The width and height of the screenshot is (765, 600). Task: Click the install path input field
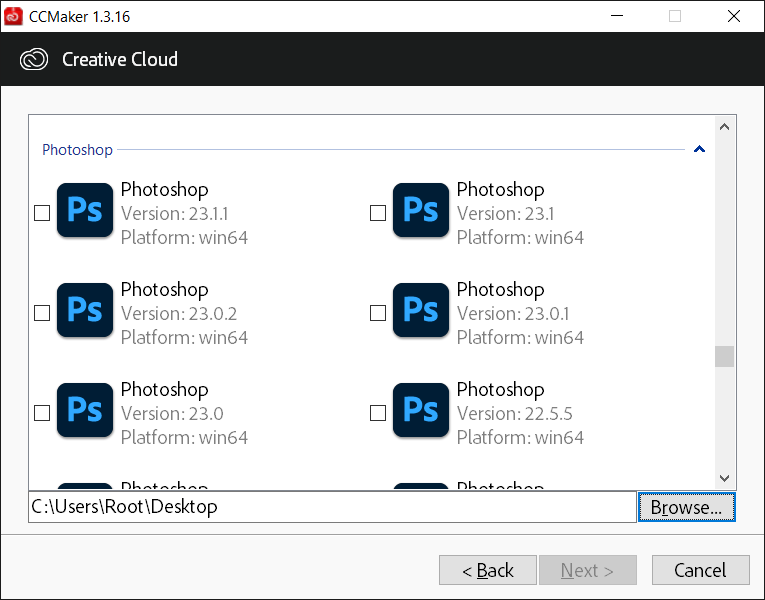[x=330, y=507]
